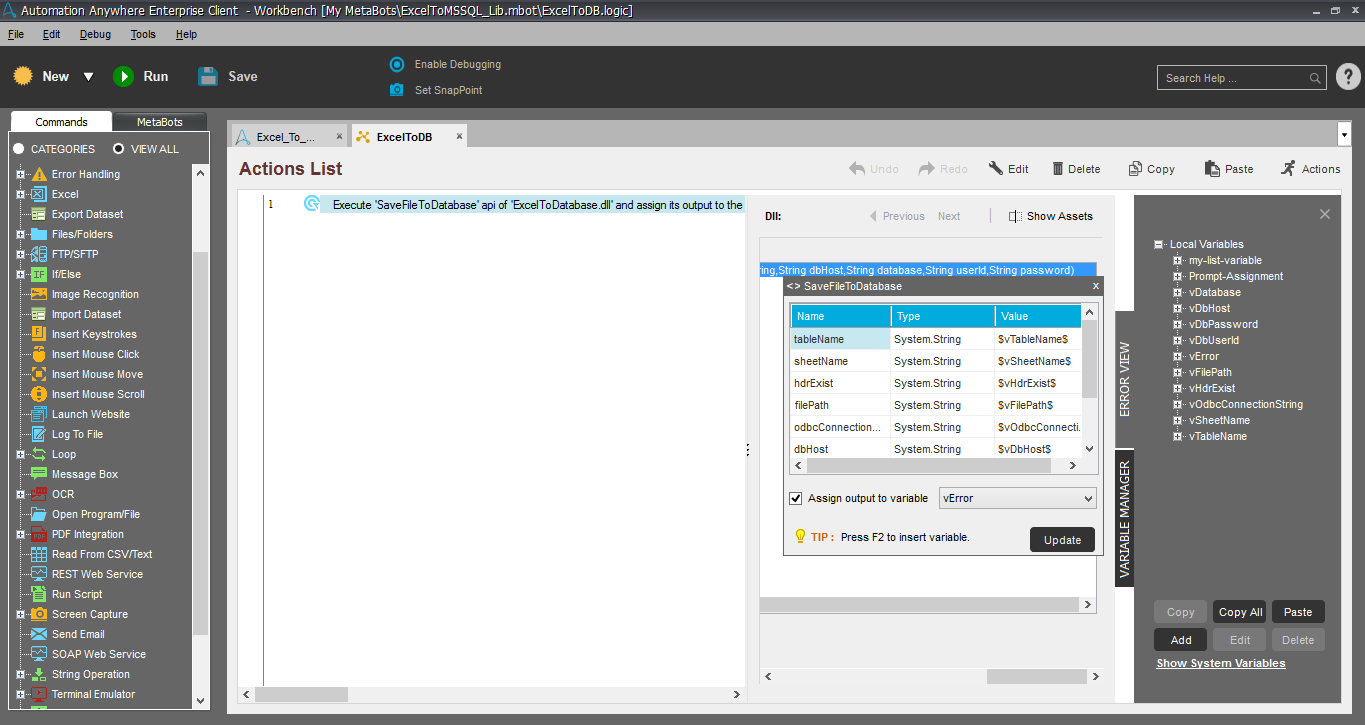Select the Message Box command icon
1365x725 pixels.
[39, 474]
